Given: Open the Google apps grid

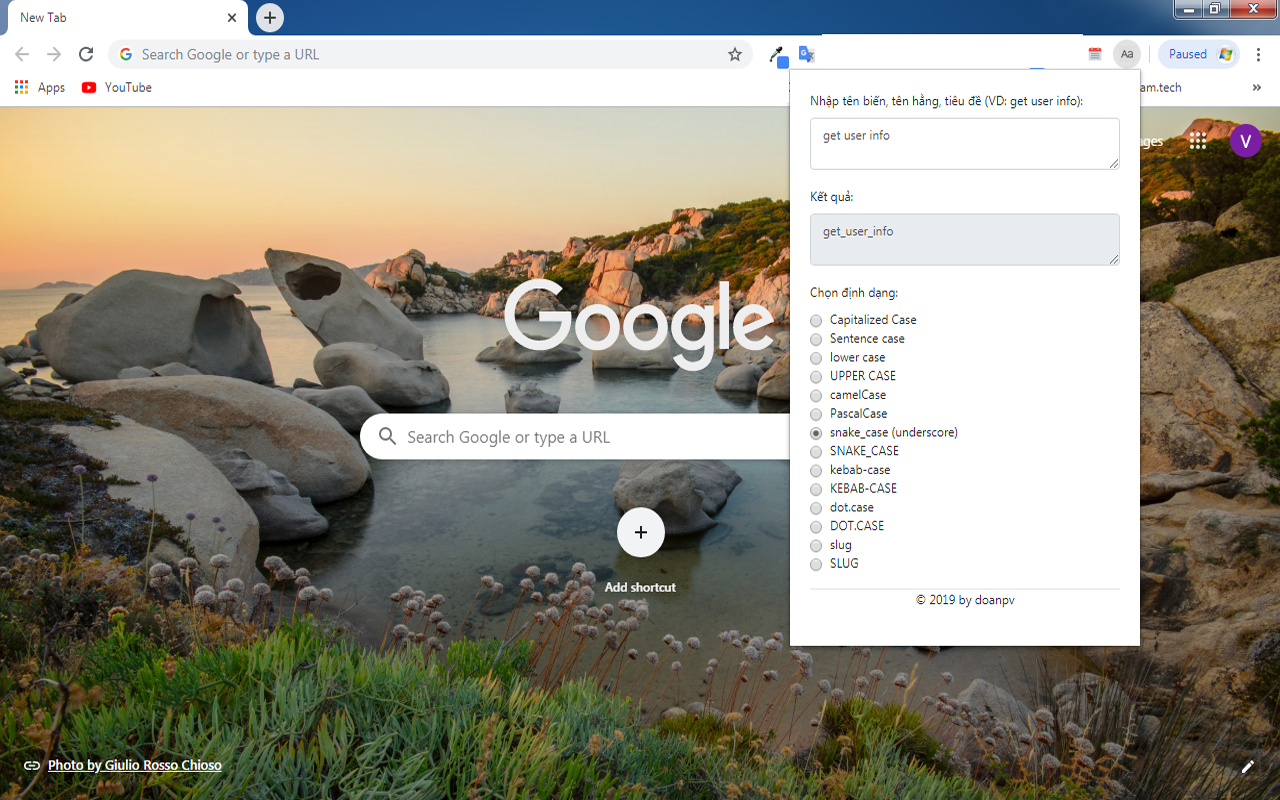Looking at the screenshot, I should (1198, 141).
